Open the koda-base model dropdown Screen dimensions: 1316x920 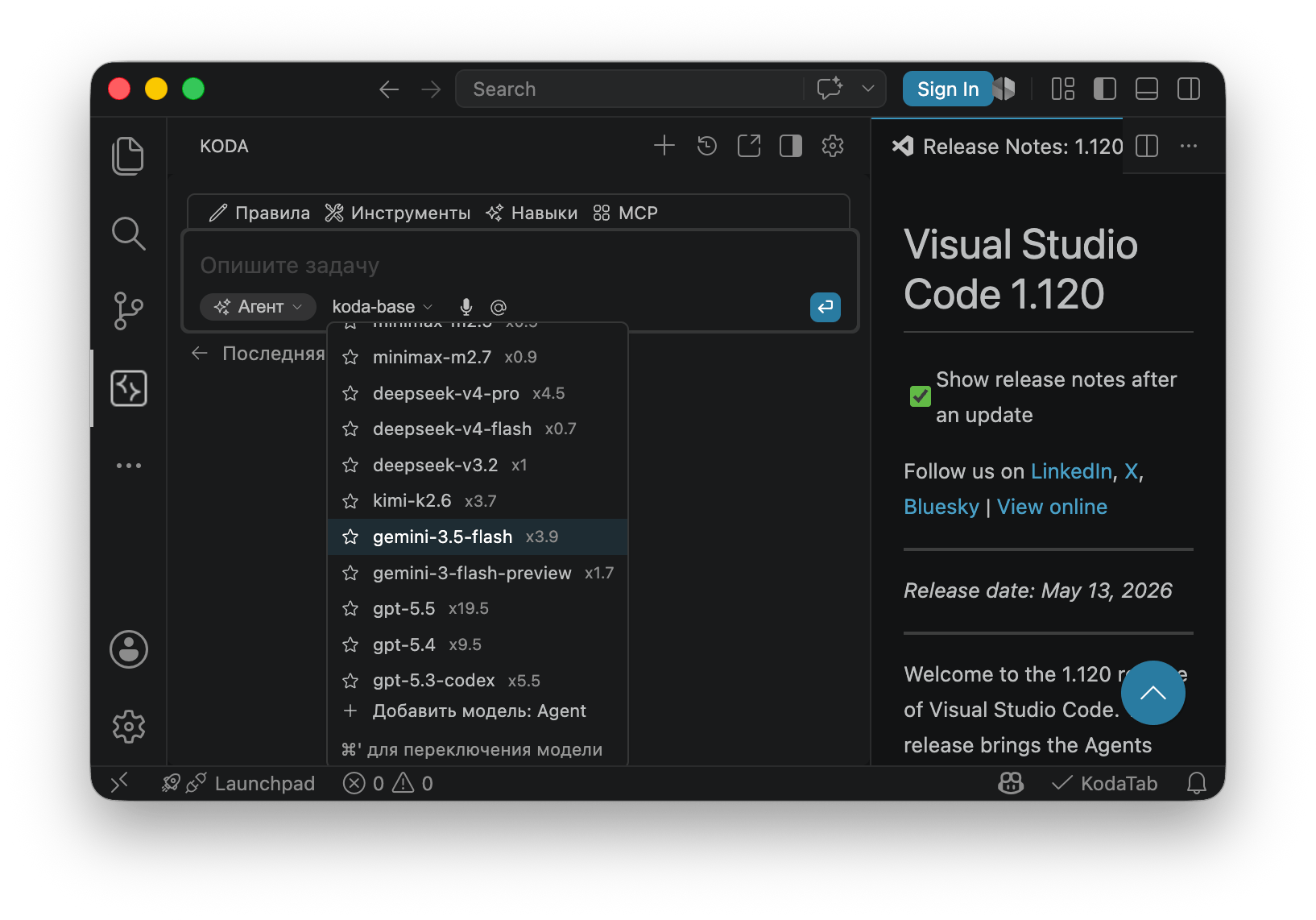(383, 307)
